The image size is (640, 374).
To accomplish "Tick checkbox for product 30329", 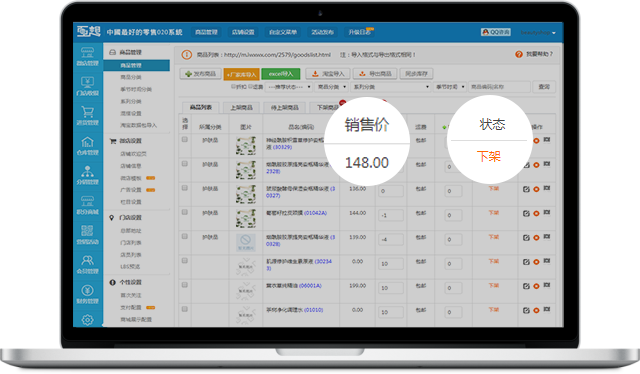I will coord(184,140).
